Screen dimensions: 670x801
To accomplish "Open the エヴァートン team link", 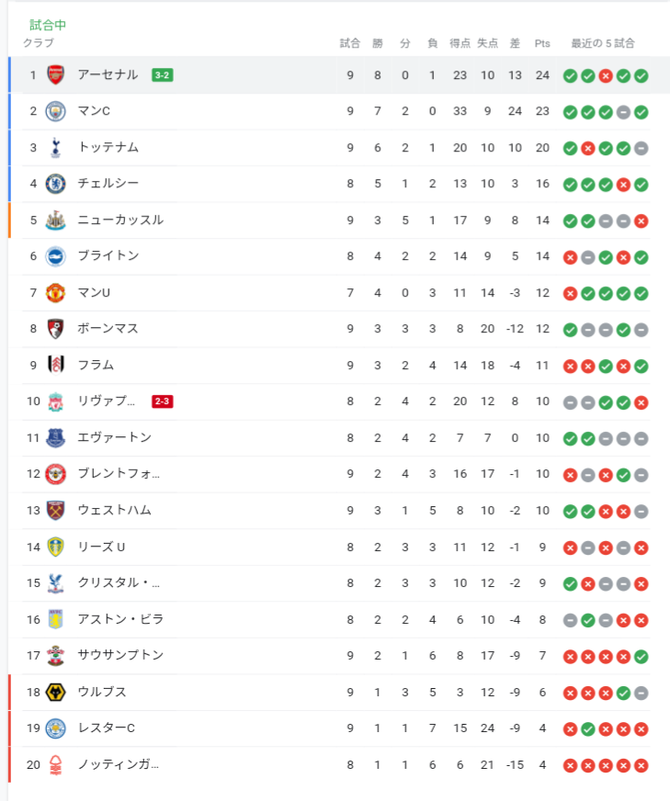I will pos(114,437).
